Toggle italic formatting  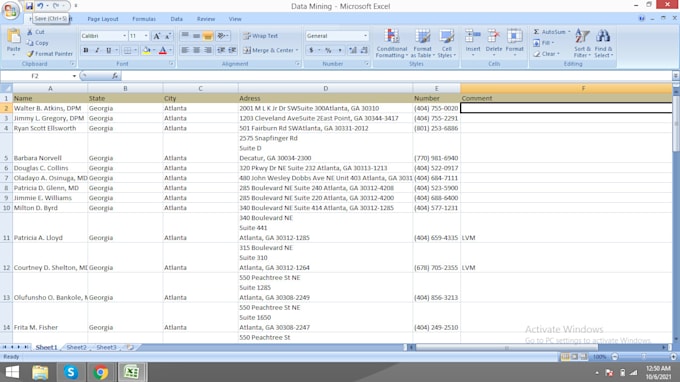97,50
